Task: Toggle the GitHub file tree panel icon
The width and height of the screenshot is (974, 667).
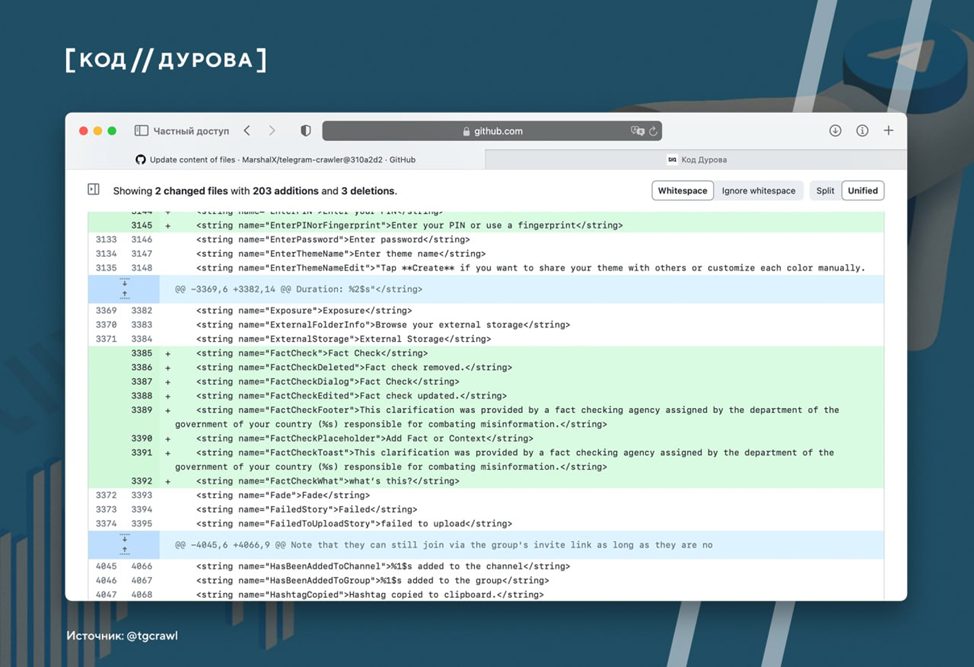Action: (94, 190)
